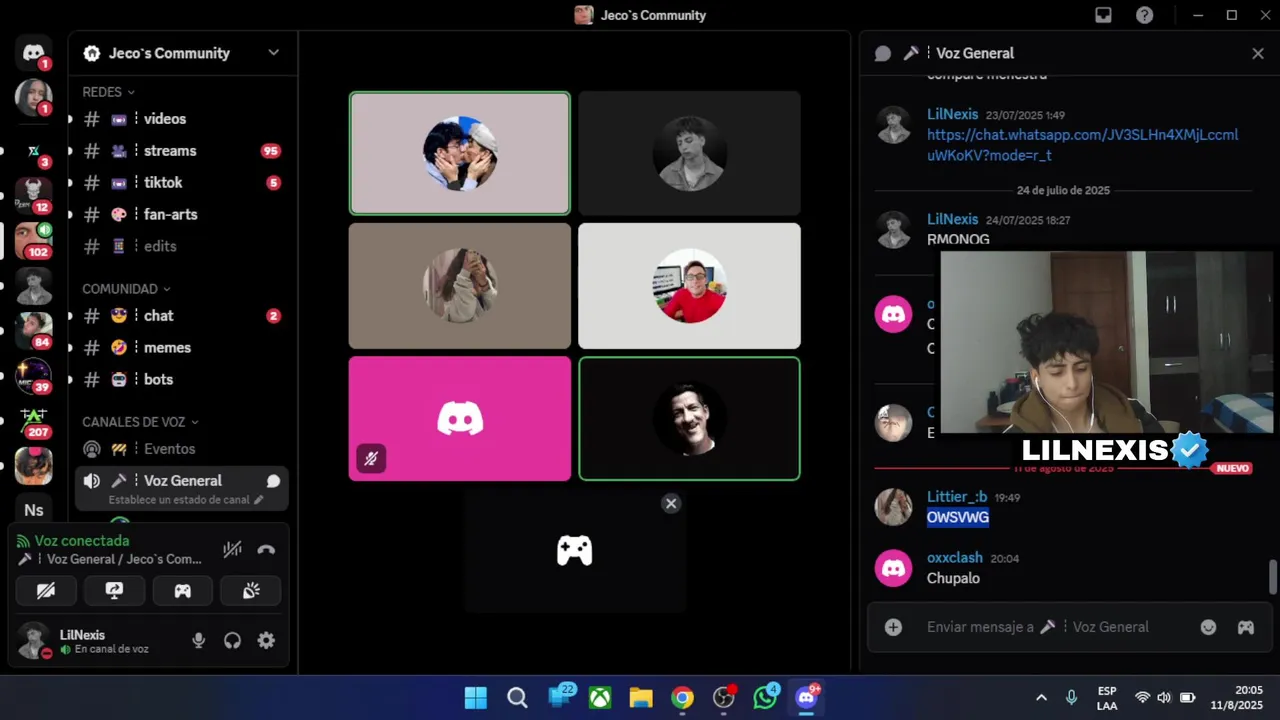This screenshot has height=720, width=1280.
Task: Open the Ns server icon
Action: click(x=33, y=510)
